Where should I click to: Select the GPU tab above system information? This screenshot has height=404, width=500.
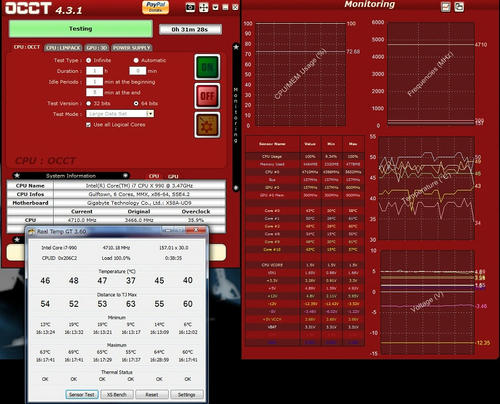(173, 176)
